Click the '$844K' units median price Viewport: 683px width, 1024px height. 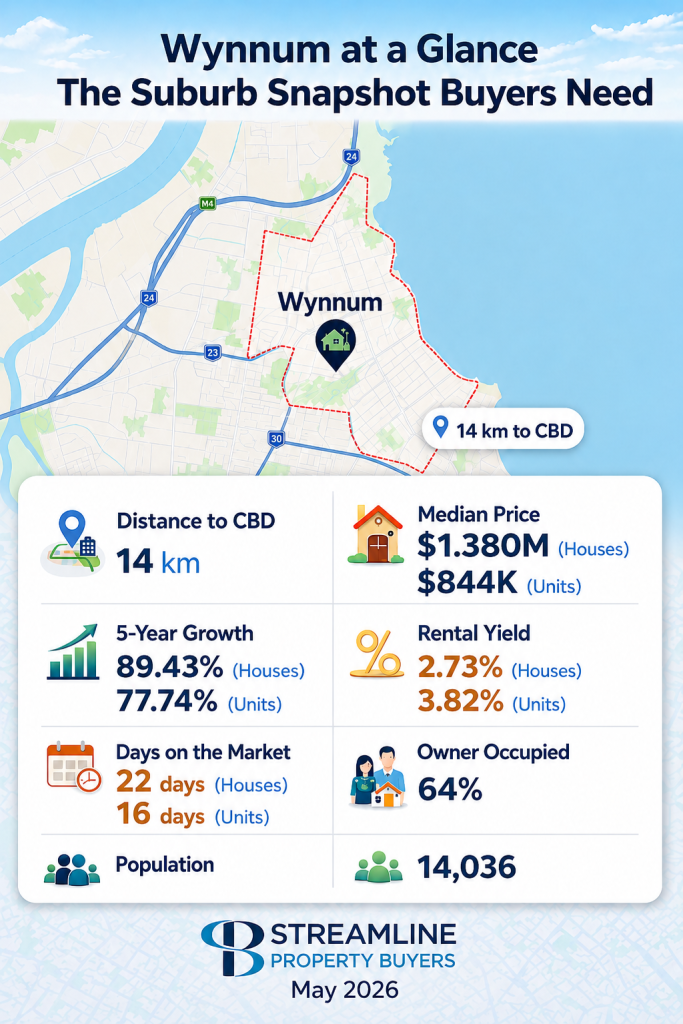click(468, 582)
